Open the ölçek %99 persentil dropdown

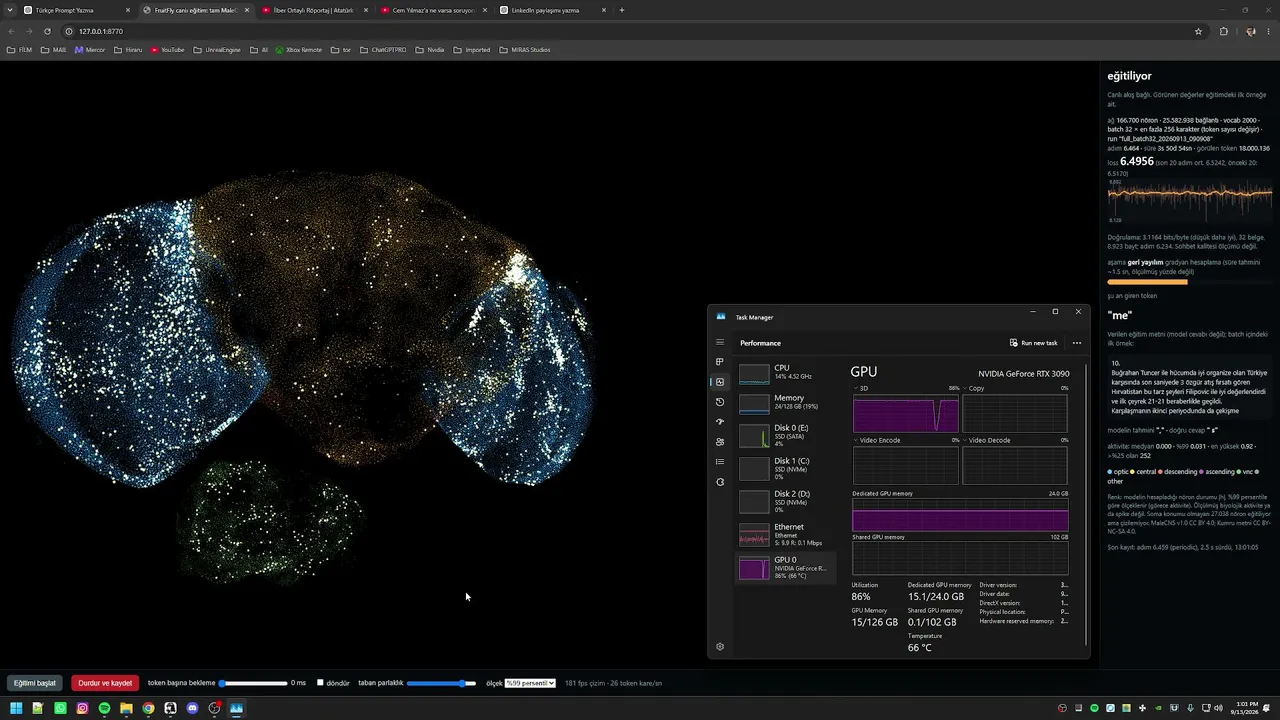[x=530, y=683]
